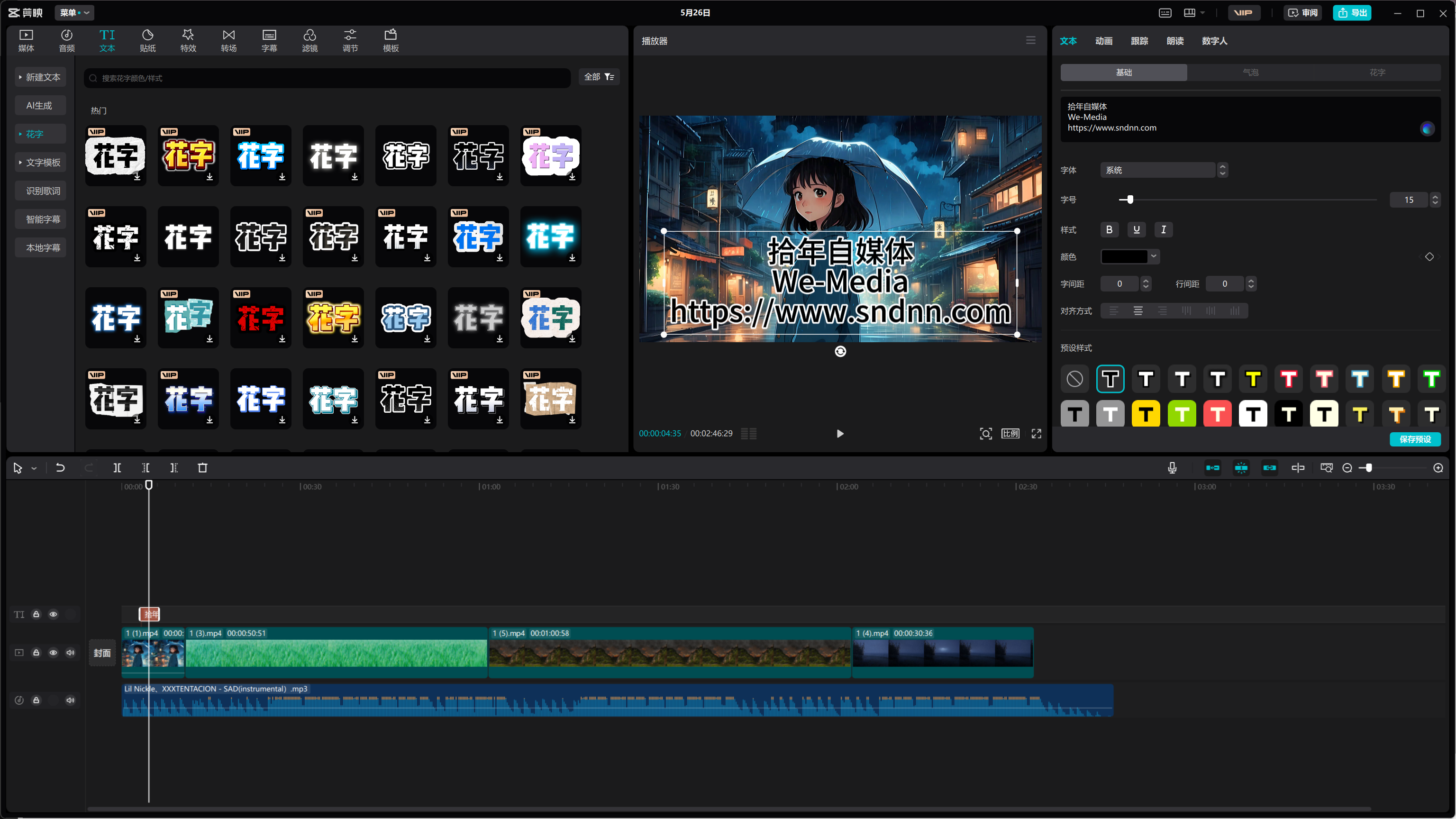The image size is (1456, 819).
Task: Toggle bold text style
Action: (x=1109, y=229)
